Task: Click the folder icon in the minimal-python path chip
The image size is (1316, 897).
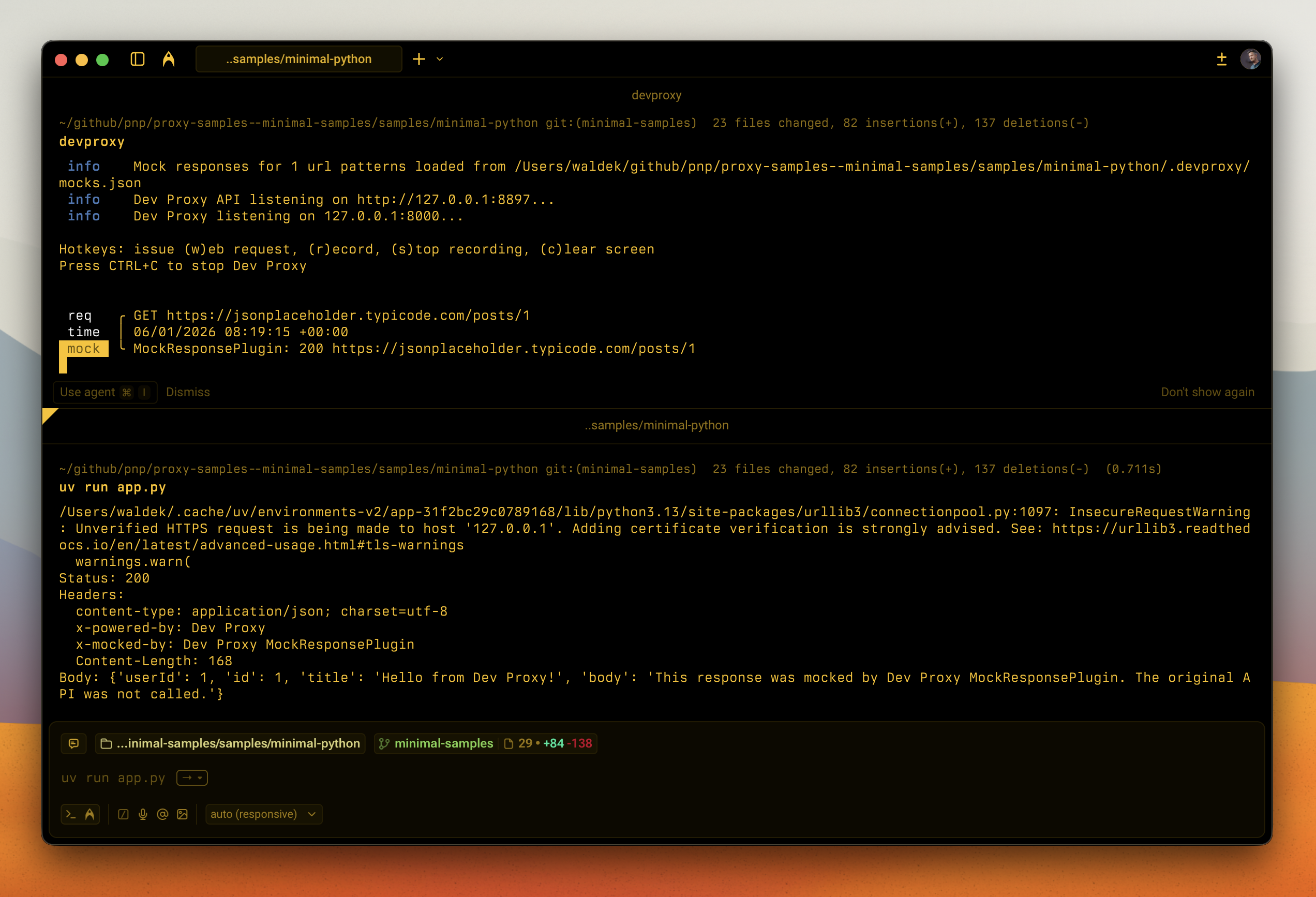Action: pos(107,743)
